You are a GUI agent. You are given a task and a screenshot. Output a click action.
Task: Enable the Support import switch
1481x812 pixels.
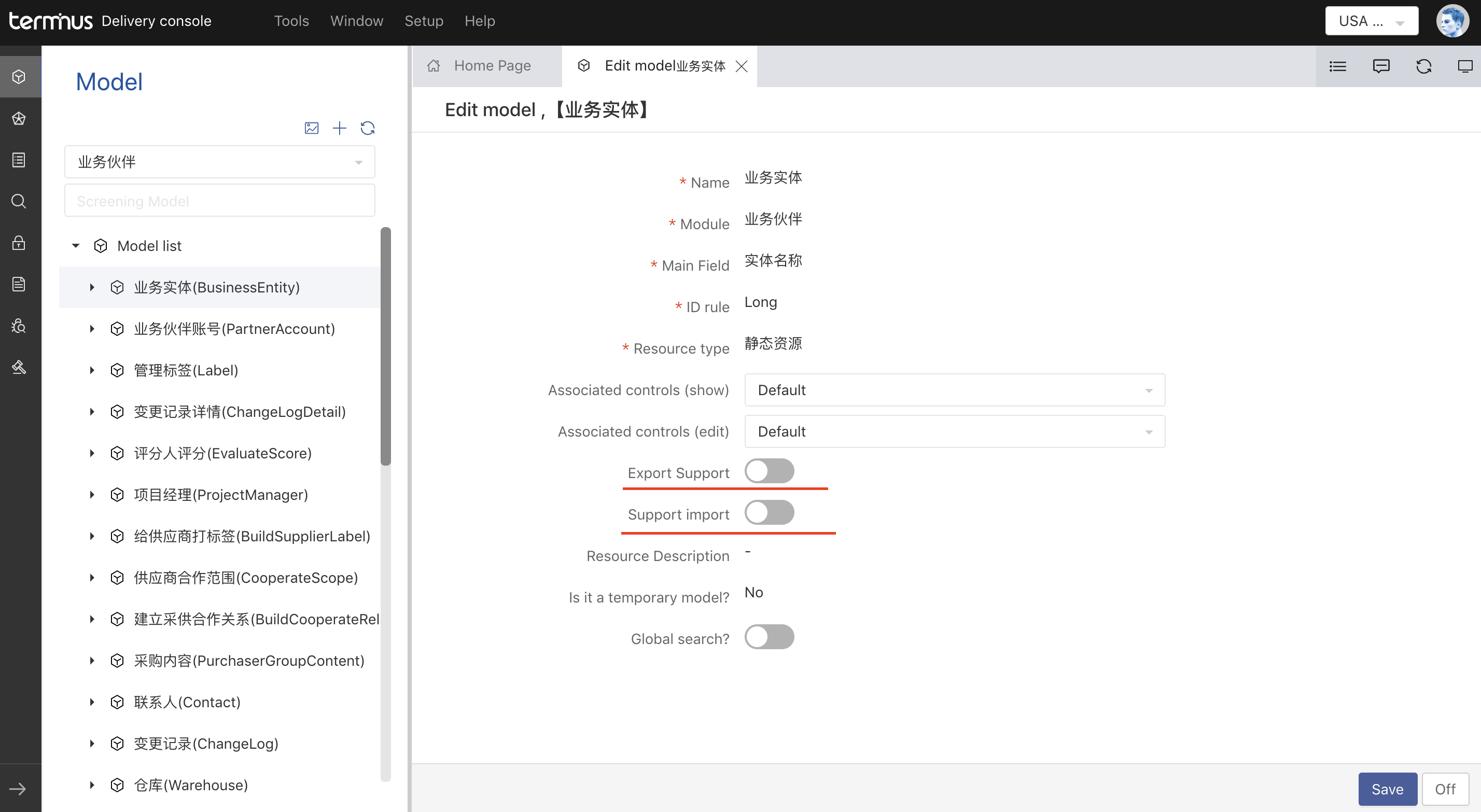769,512
